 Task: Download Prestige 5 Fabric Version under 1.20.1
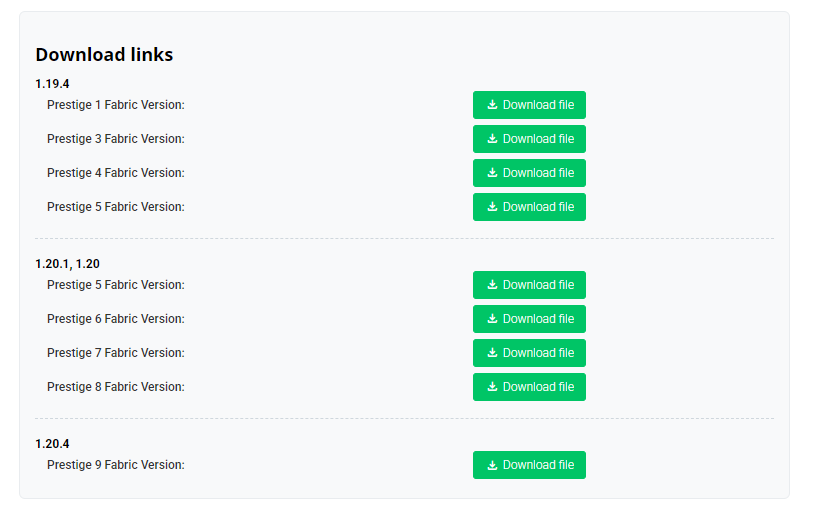[529, 285]
